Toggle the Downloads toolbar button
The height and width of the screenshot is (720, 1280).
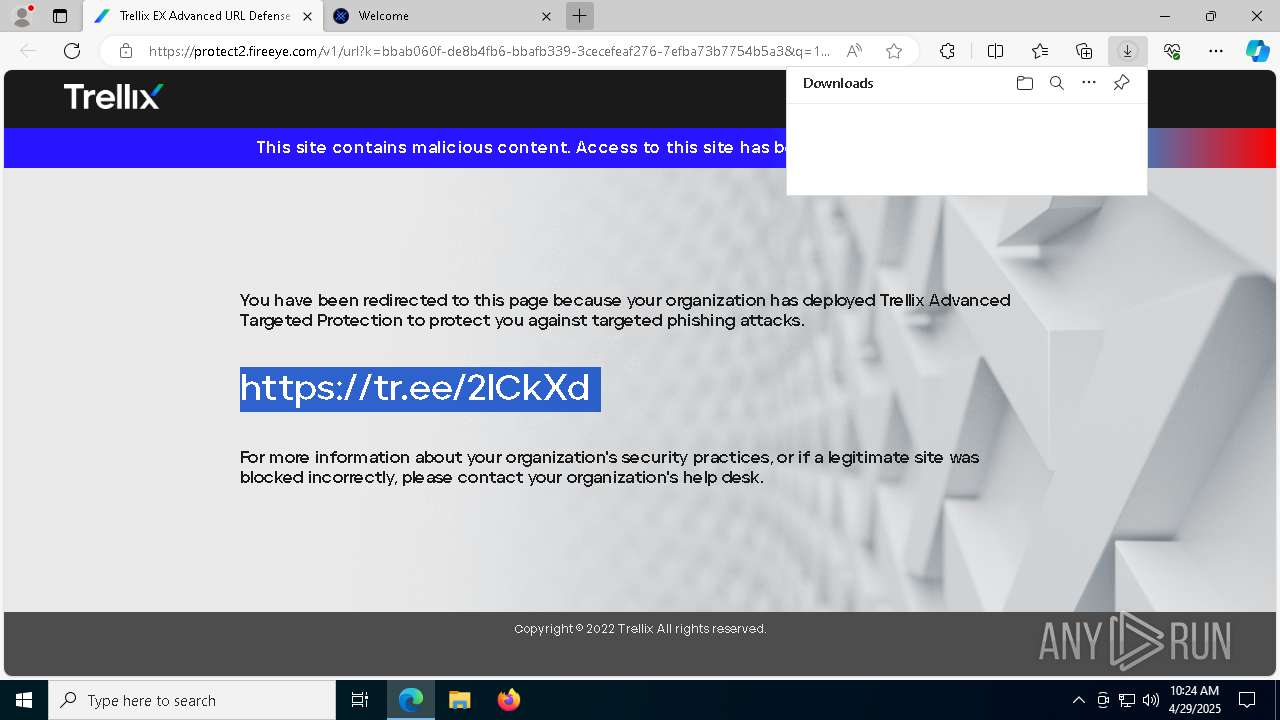(x=1127, y=51)
